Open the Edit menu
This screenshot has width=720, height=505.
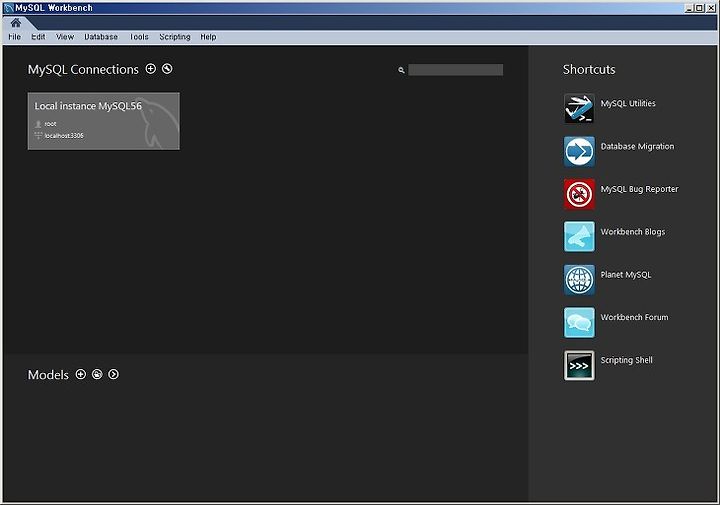[38, 37]
